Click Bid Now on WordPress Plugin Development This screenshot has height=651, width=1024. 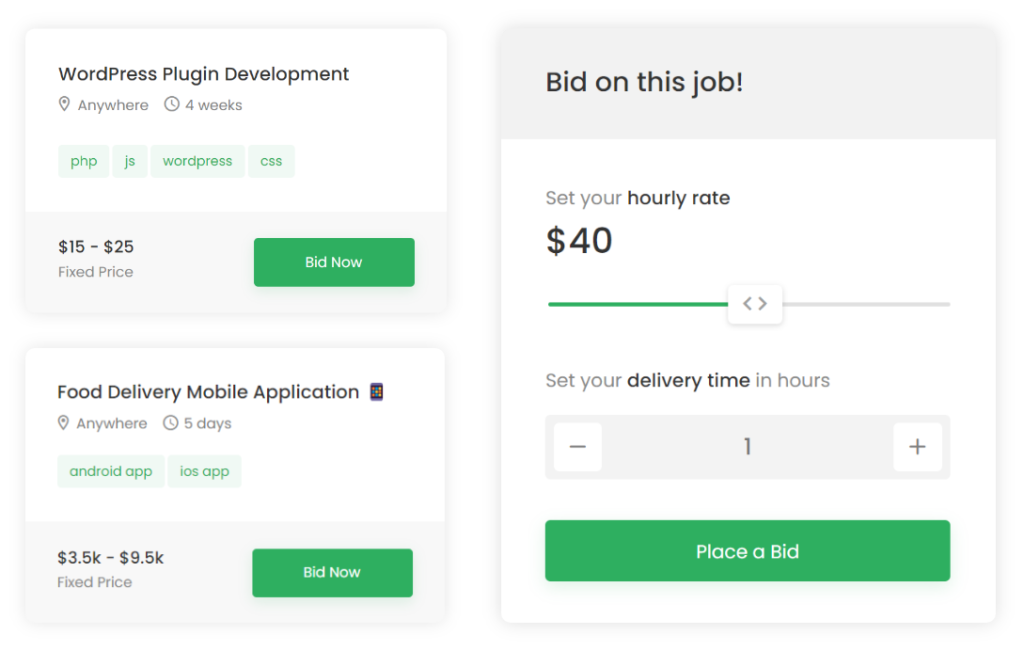(334, 262)
